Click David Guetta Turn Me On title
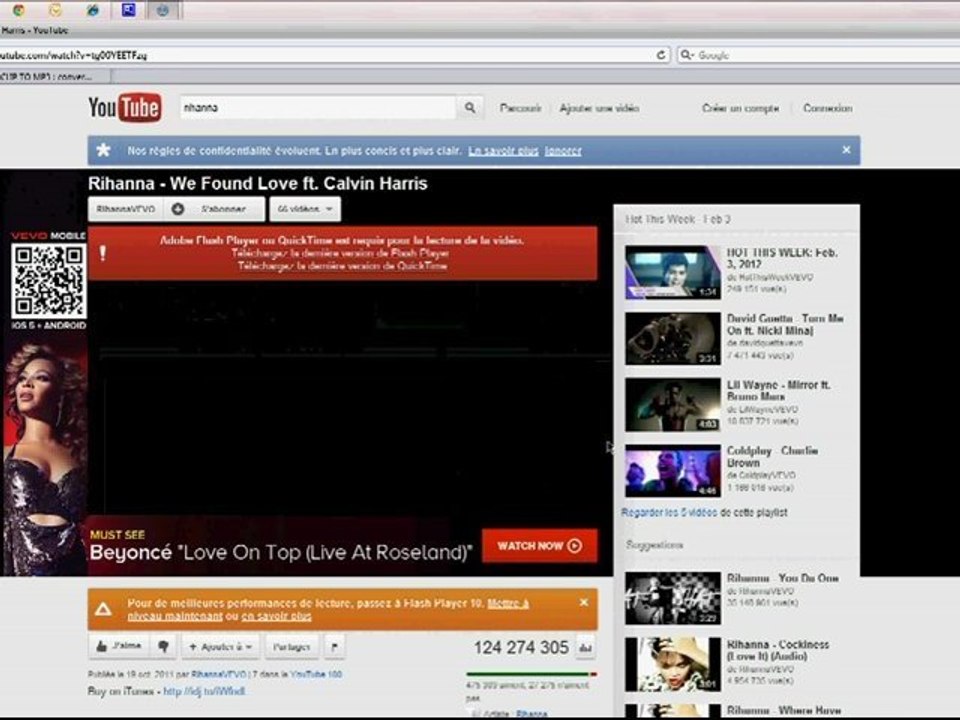Image resolution: width=960 pixels, height=720 pixels. pos(785,324)
